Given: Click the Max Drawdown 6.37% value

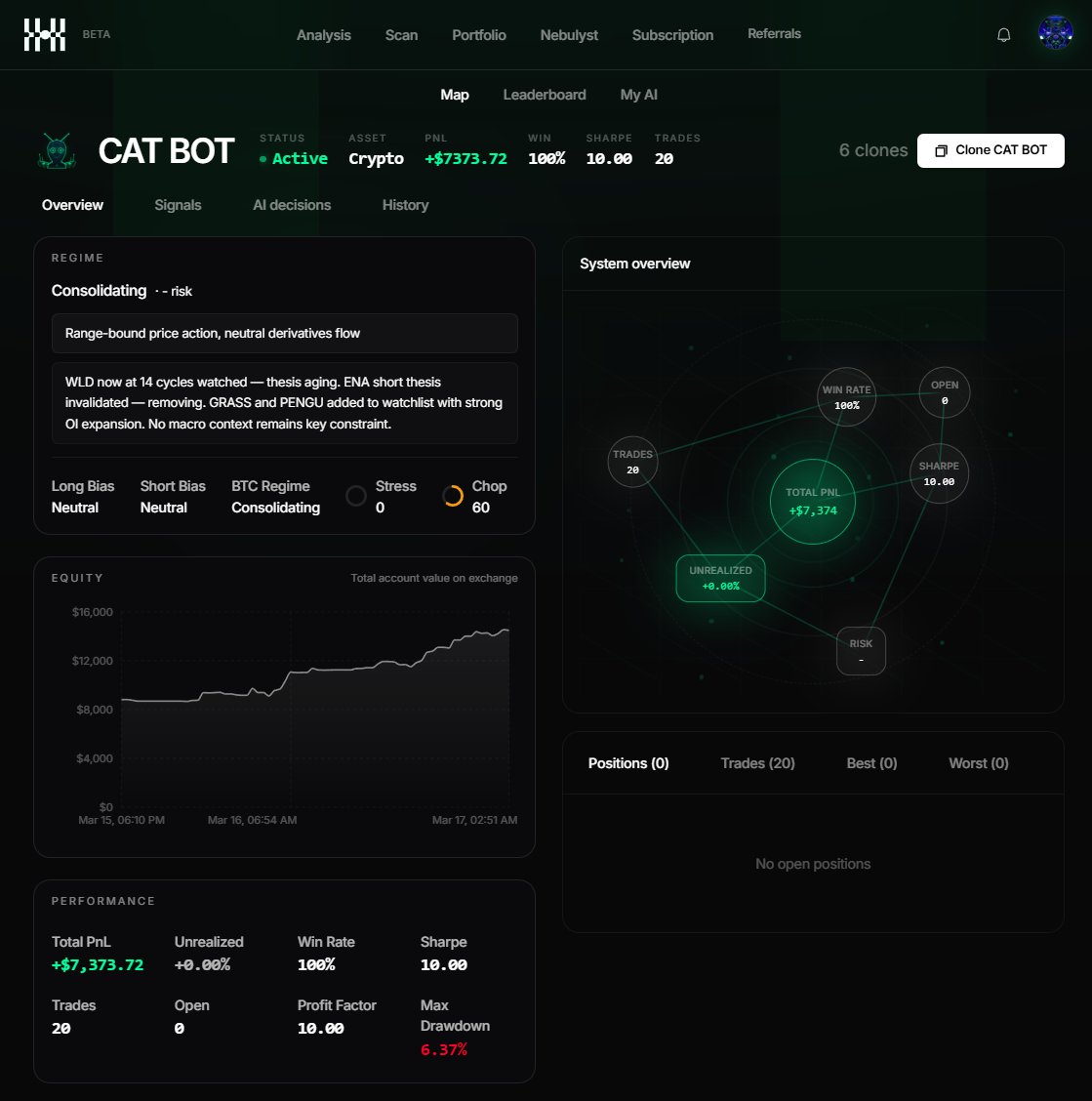Looking at the screenshot, I should tap(443, 1049).
